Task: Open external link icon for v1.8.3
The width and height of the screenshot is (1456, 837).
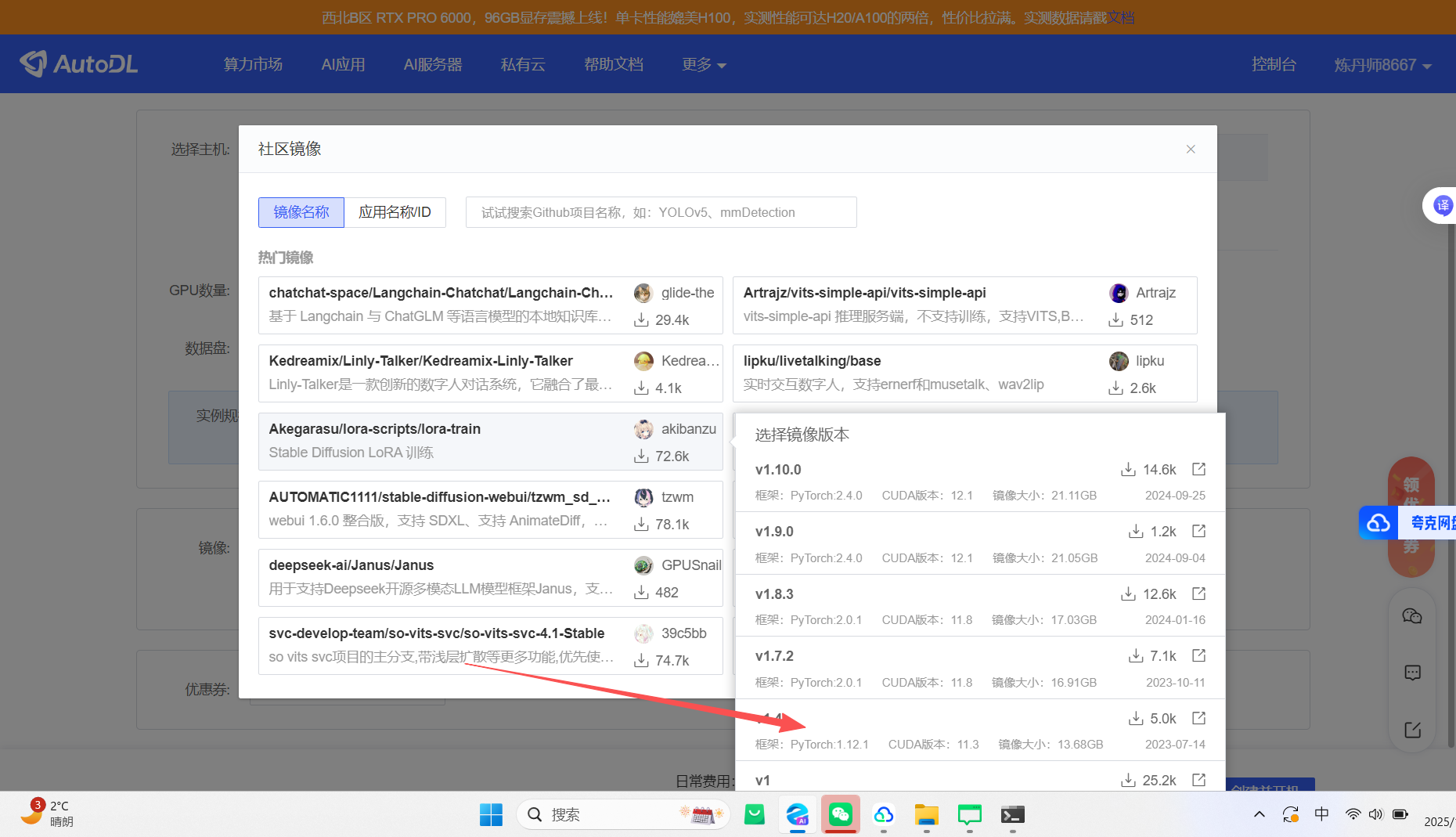Action: (x=1198, y=593)
